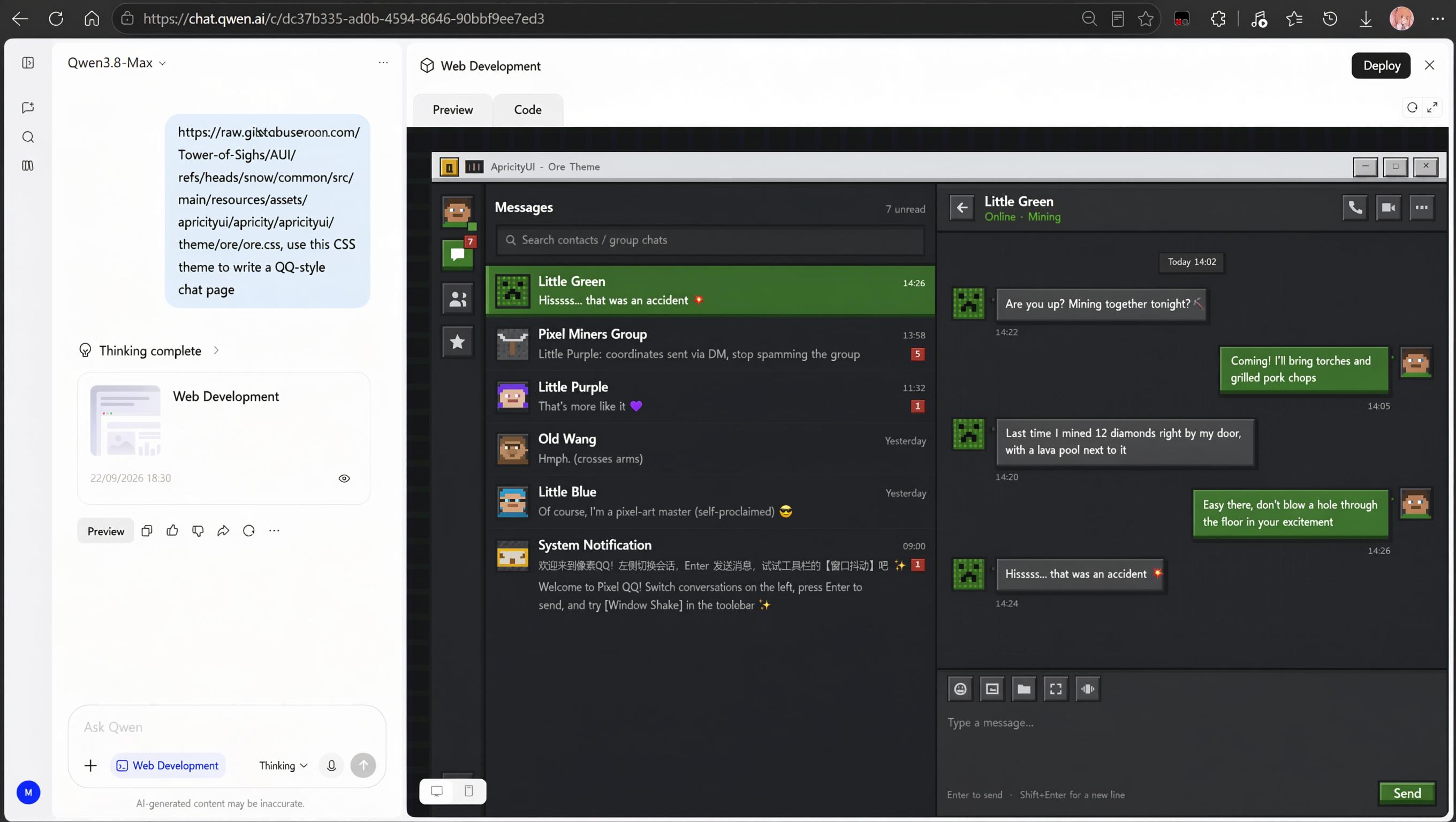Open browser home page
The image size is (1456, 822).
click(x=92, y=19)
